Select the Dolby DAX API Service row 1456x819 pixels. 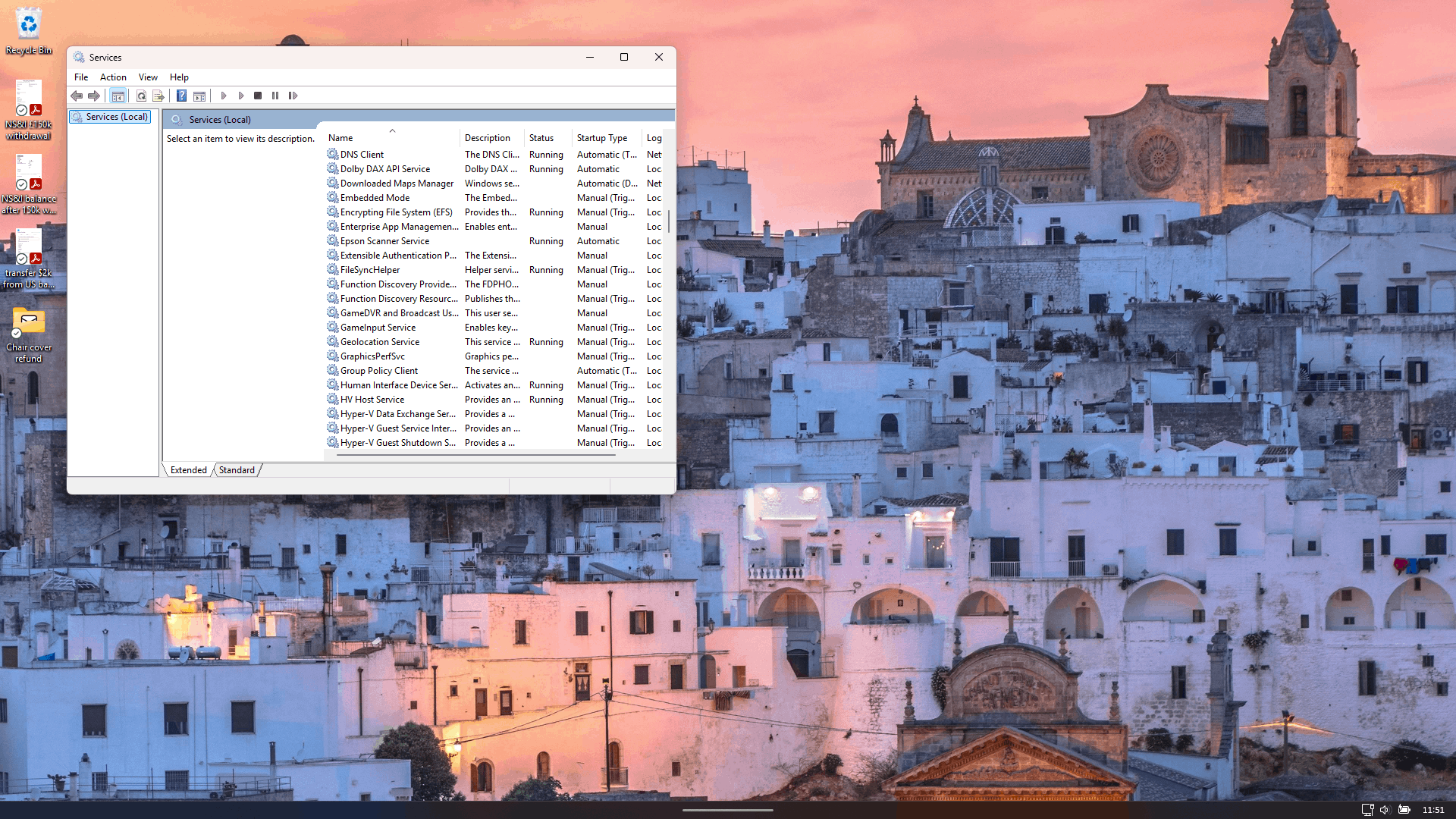point(493,169)
